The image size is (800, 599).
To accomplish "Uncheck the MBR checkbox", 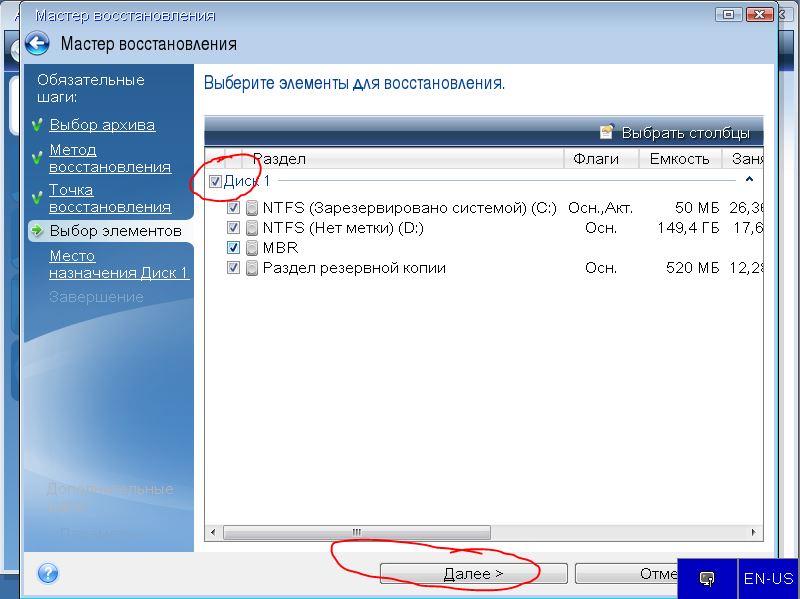I will click(234, 248).
